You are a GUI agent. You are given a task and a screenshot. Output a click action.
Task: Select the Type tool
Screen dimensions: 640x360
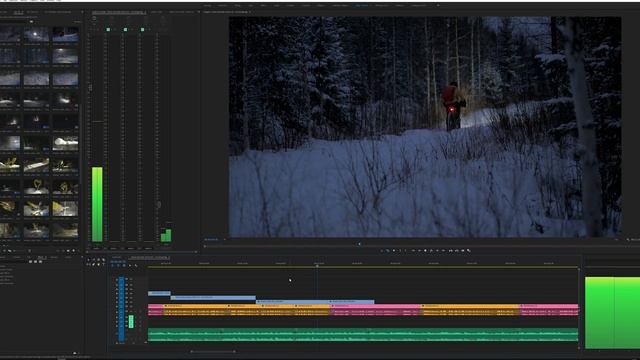[x=103, y=264]
